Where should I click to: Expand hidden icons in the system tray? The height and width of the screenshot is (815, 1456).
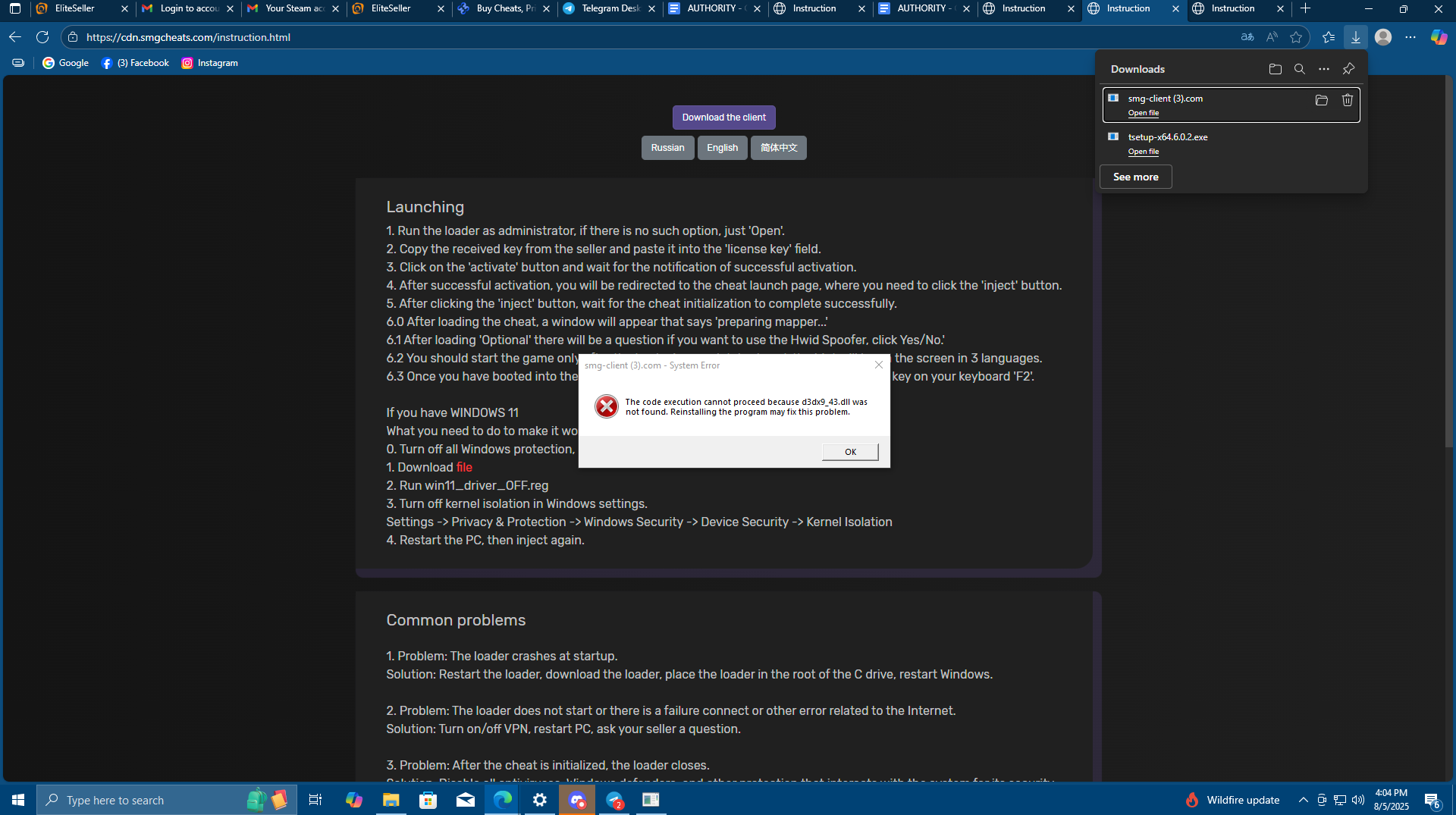point(1303,800)
